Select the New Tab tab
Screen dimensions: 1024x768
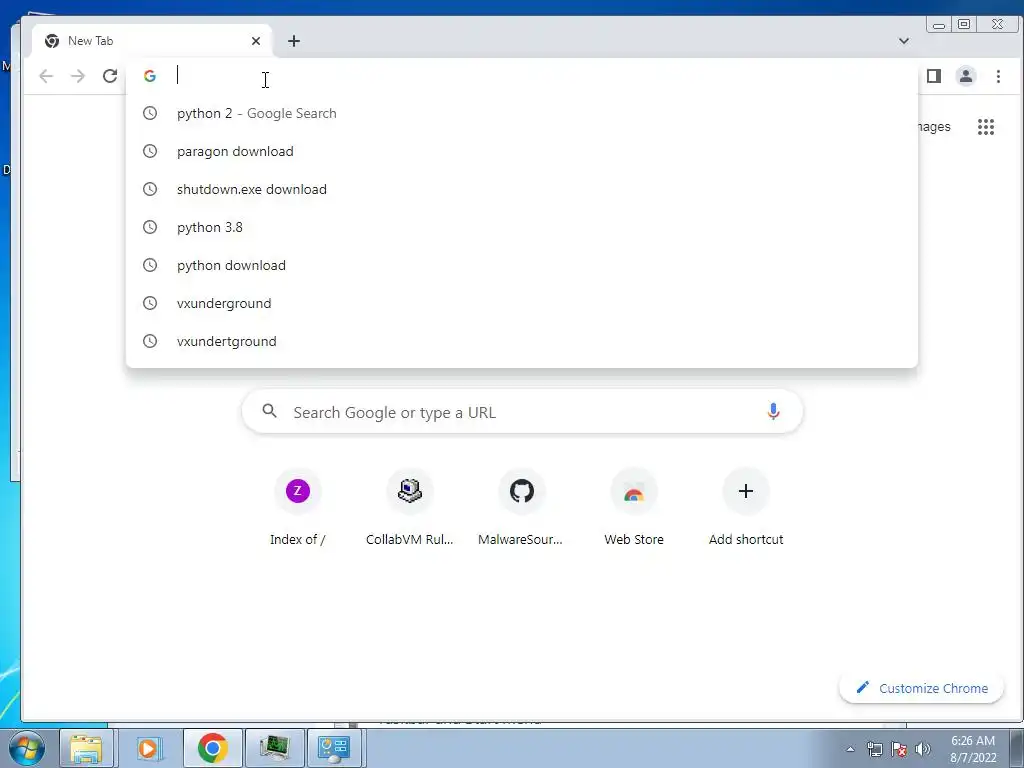pos(152,41)
